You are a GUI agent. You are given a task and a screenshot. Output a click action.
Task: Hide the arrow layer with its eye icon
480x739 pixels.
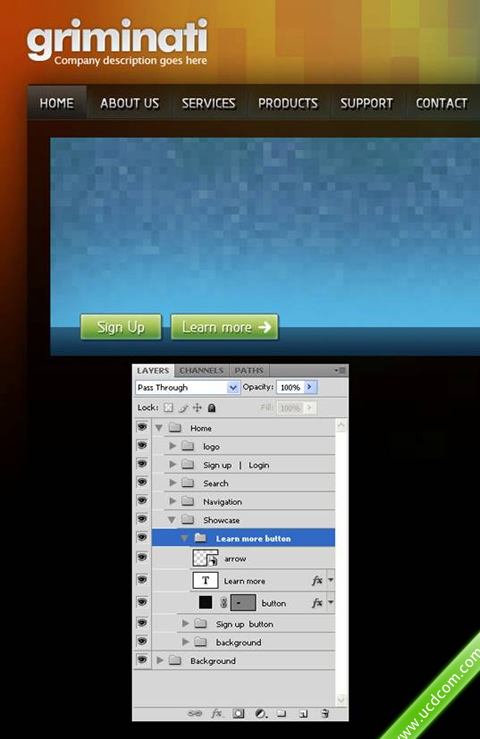tap(142, 557)
